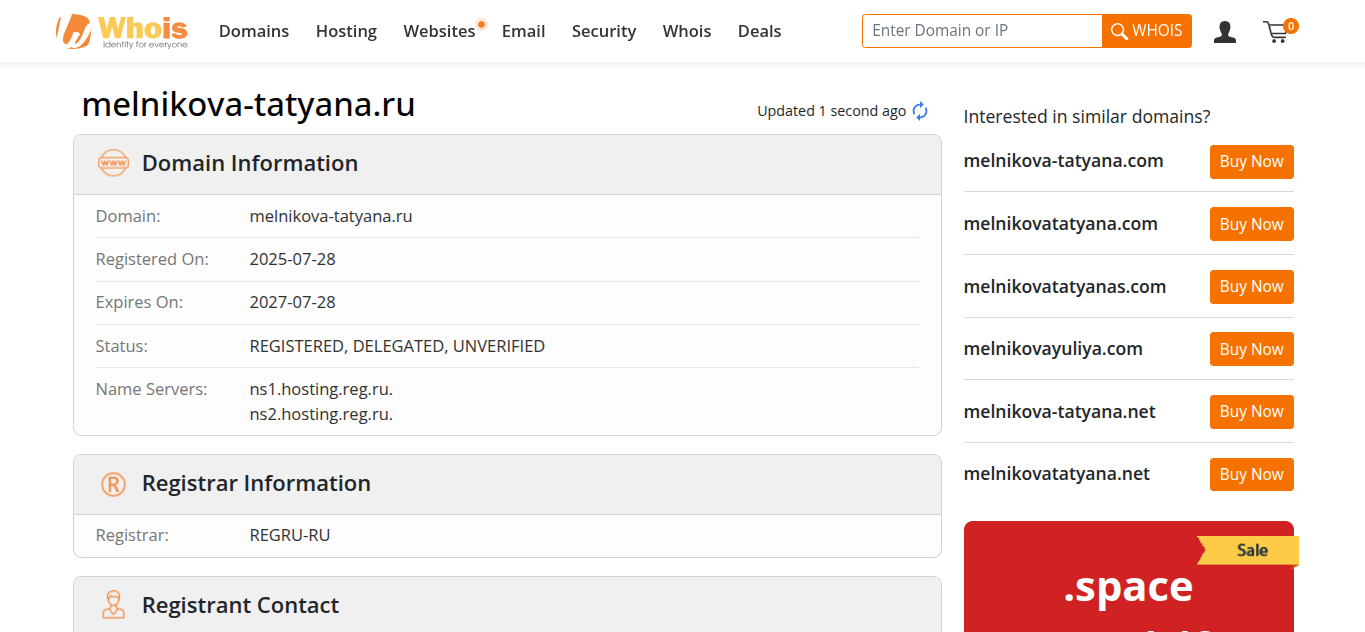Click the suggested domain melnikova-tatyana.com
This screenshot has height=632, width=1365.
tap(1063, 161)
